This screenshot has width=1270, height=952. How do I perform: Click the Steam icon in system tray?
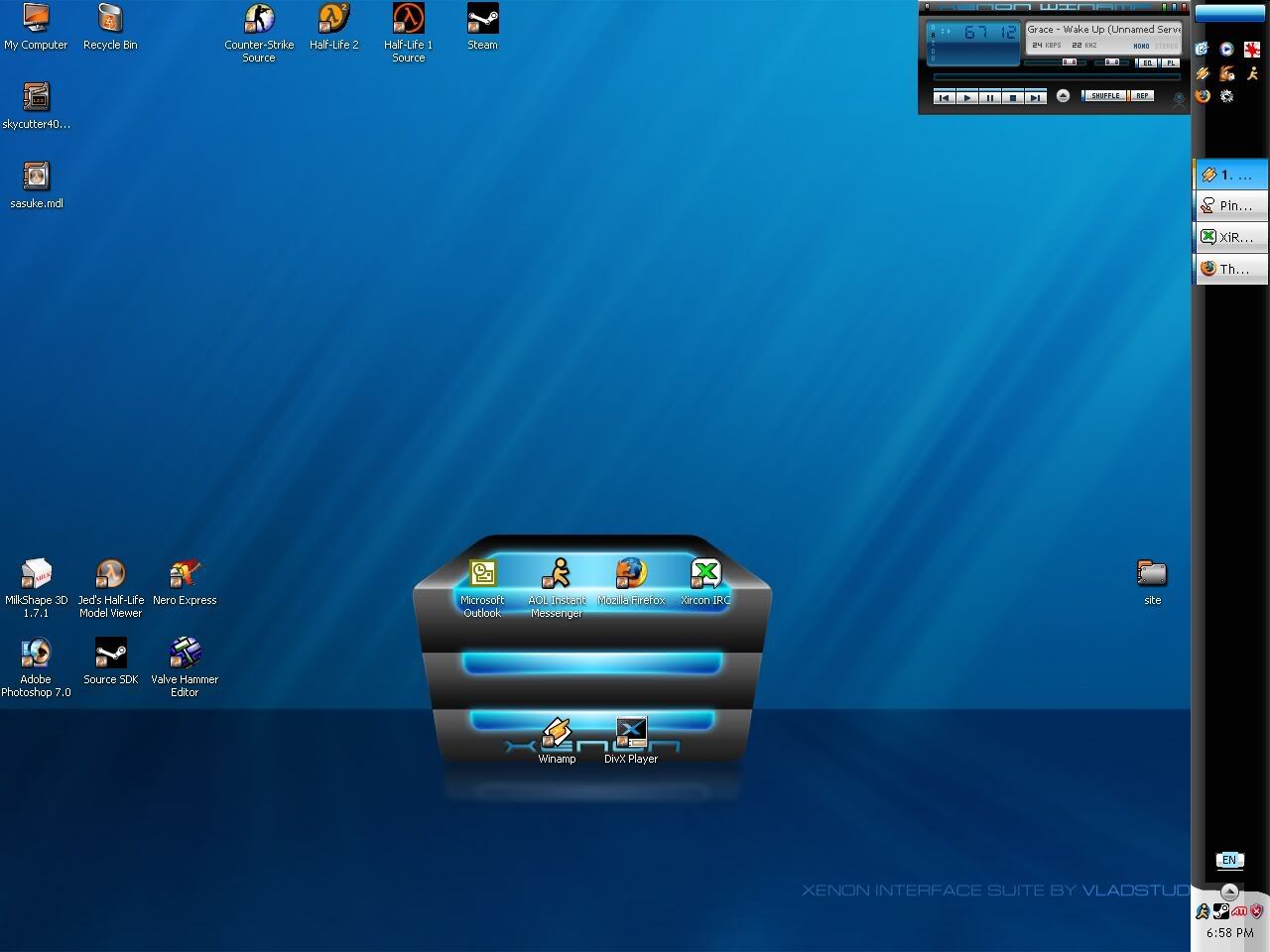point(1221,911)
